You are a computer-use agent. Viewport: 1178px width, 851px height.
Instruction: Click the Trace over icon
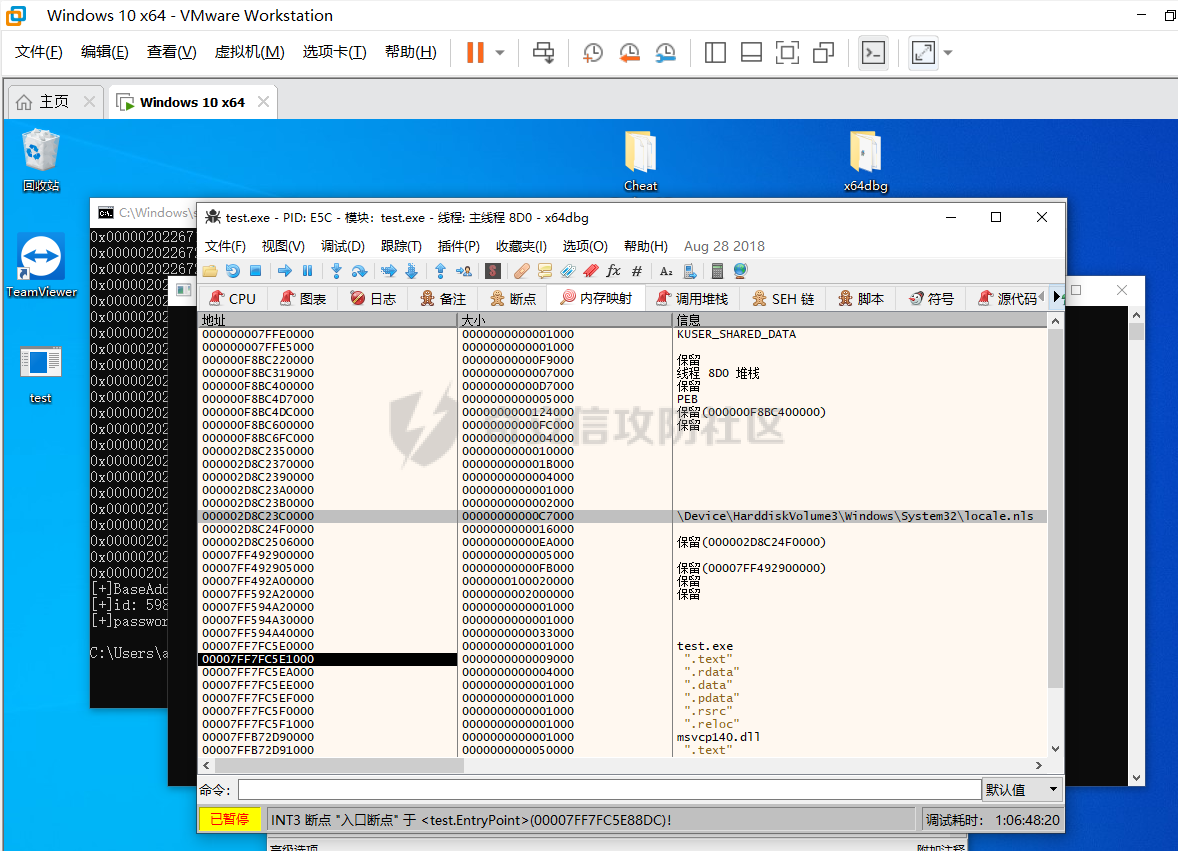click(x=412, y=271)
